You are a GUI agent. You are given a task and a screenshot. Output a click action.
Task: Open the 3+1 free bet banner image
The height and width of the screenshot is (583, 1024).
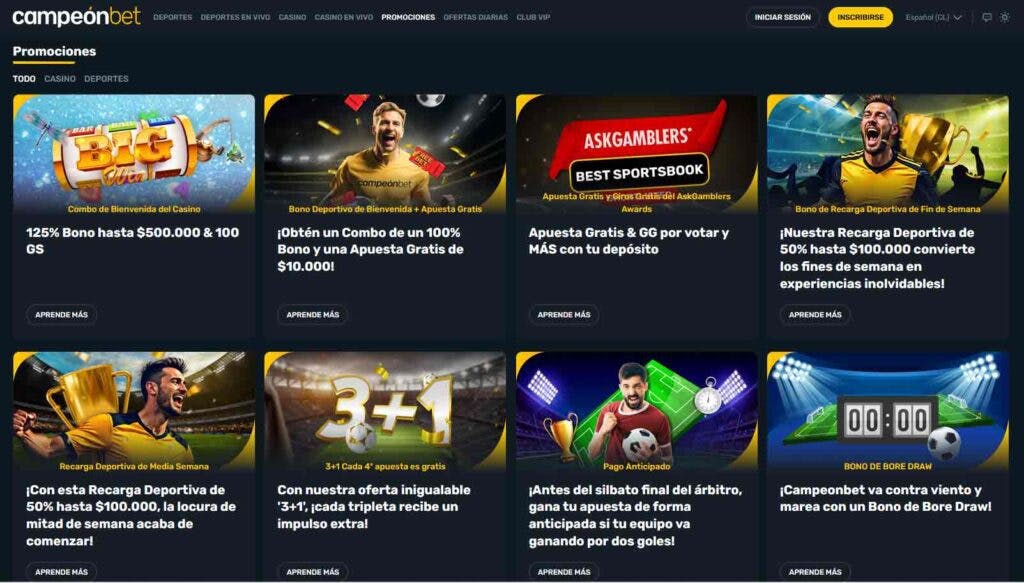pyautogui.click(x=385, y=411)
